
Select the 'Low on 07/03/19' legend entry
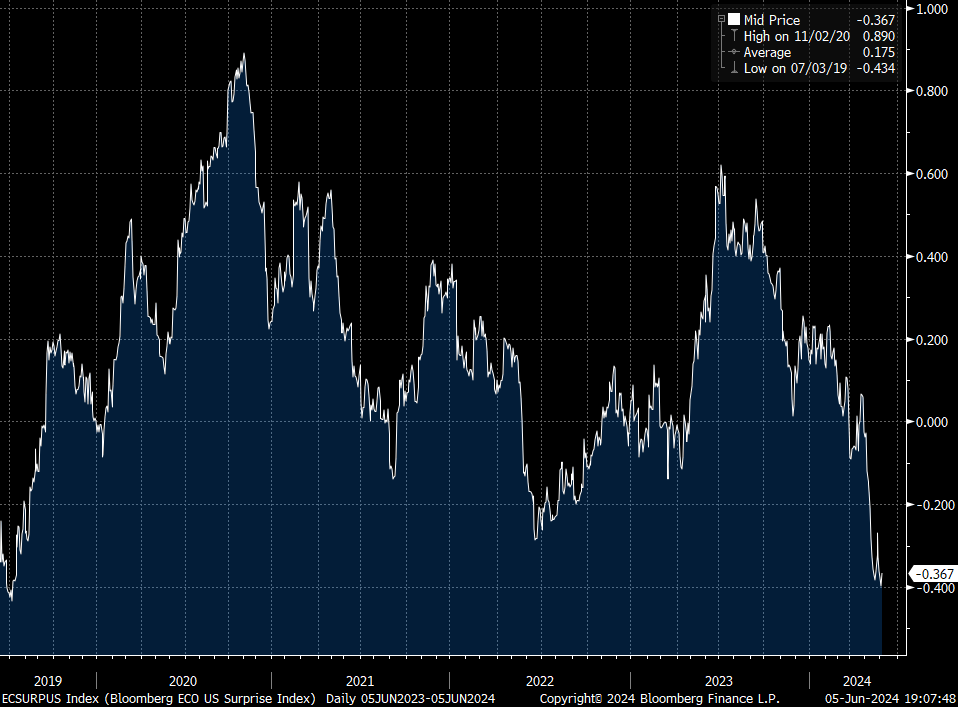795,68
